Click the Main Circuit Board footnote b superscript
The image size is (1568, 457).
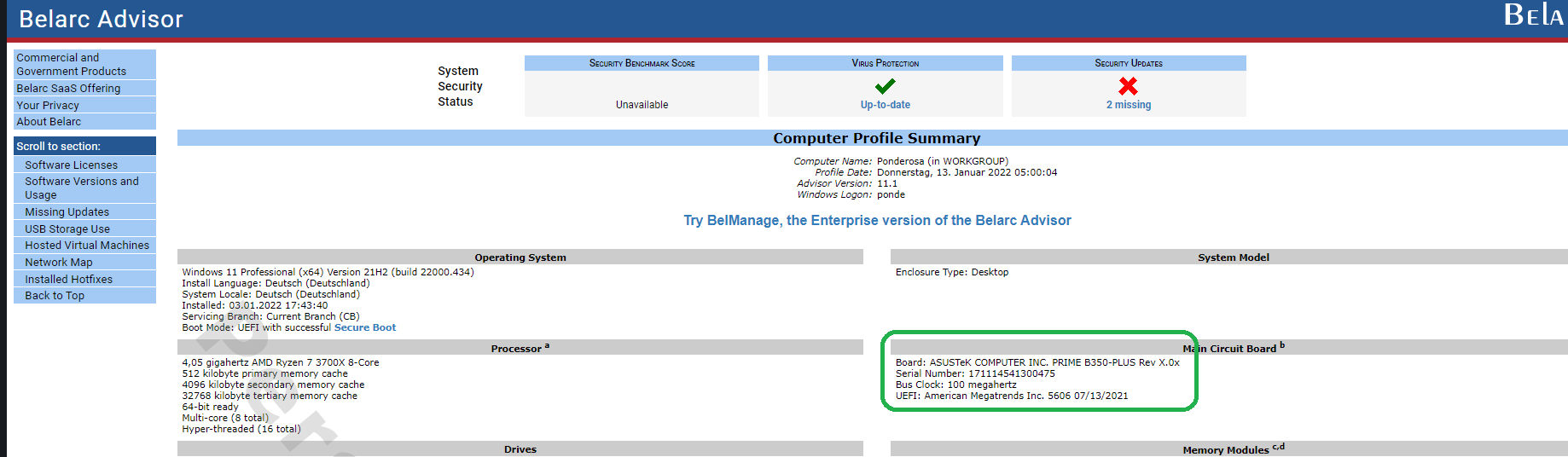1282,345
